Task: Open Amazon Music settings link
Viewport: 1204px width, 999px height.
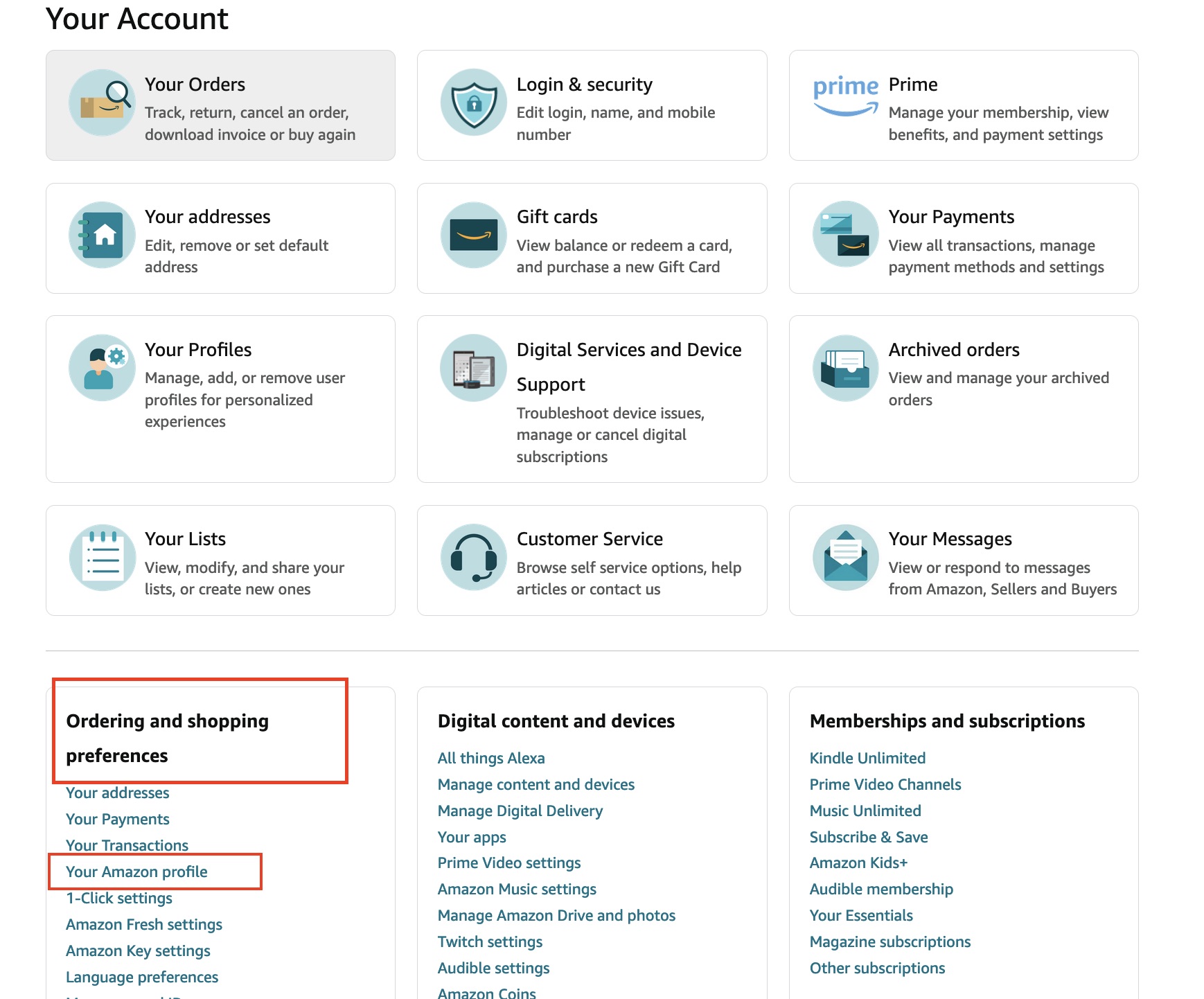Action: click(516, 889)
